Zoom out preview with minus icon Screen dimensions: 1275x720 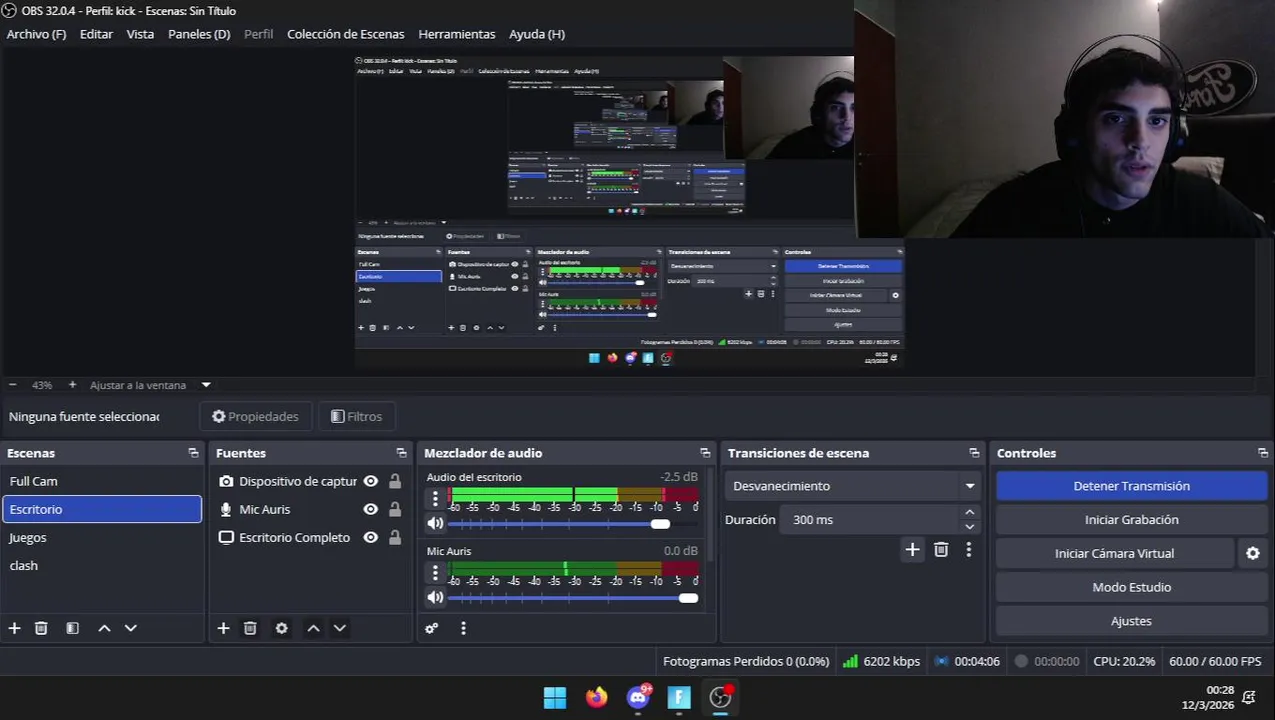(x=13, y=385)
